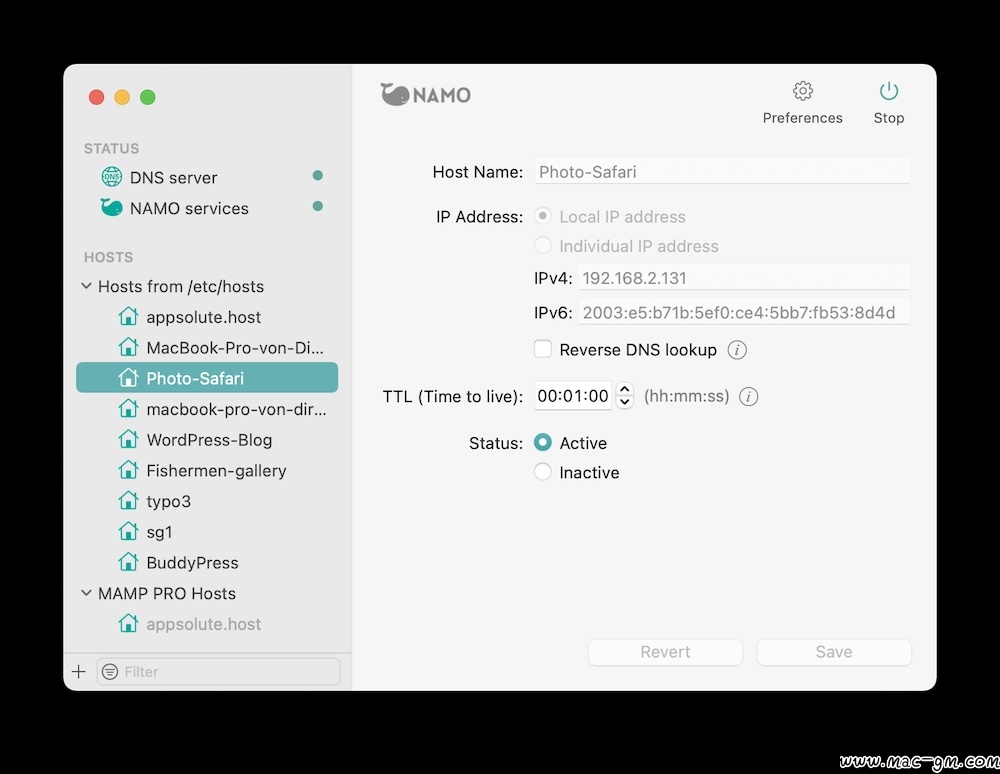Click the TTL time field
This screenshot has height=774, width=1000.
[x=573, y=396]
